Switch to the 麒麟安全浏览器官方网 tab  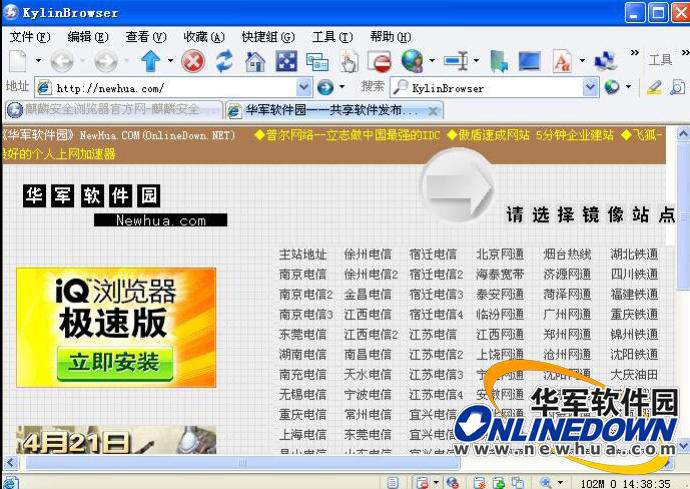tap(113, 110)
